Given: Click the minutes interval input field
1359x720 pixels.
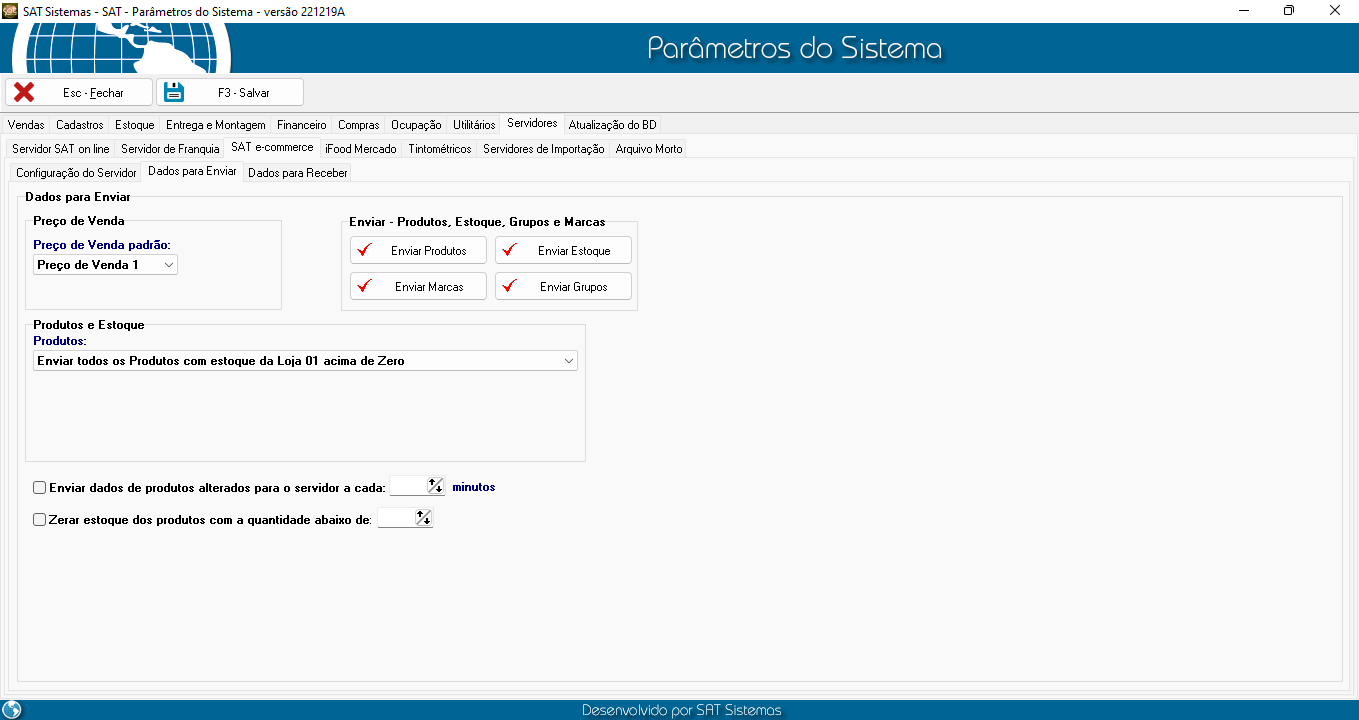Looking at the screenshot, I should click(x=407, y=487).
